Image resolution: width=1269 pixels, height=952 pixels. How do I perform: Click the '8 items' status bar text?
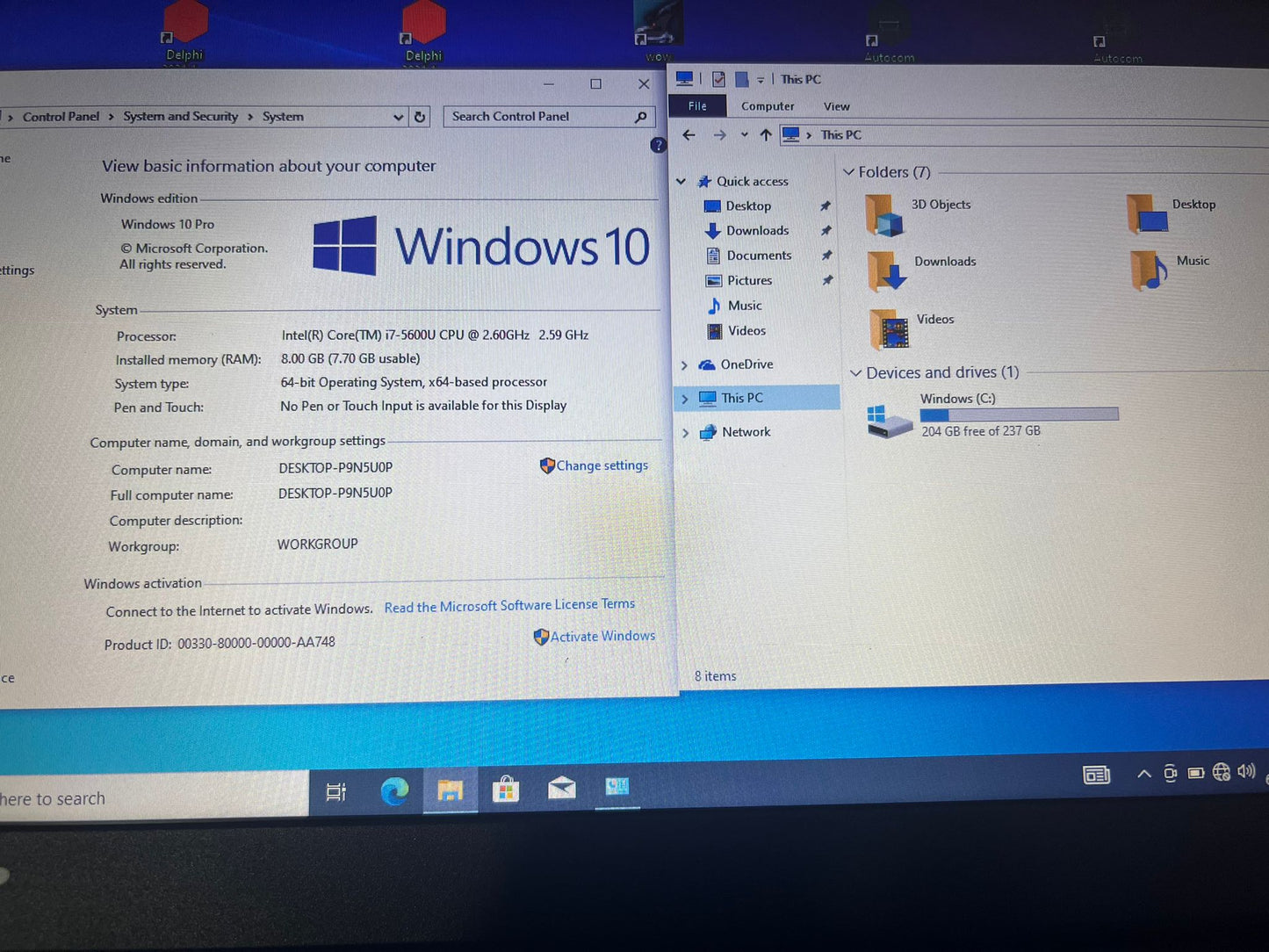(x=715, y=676)
